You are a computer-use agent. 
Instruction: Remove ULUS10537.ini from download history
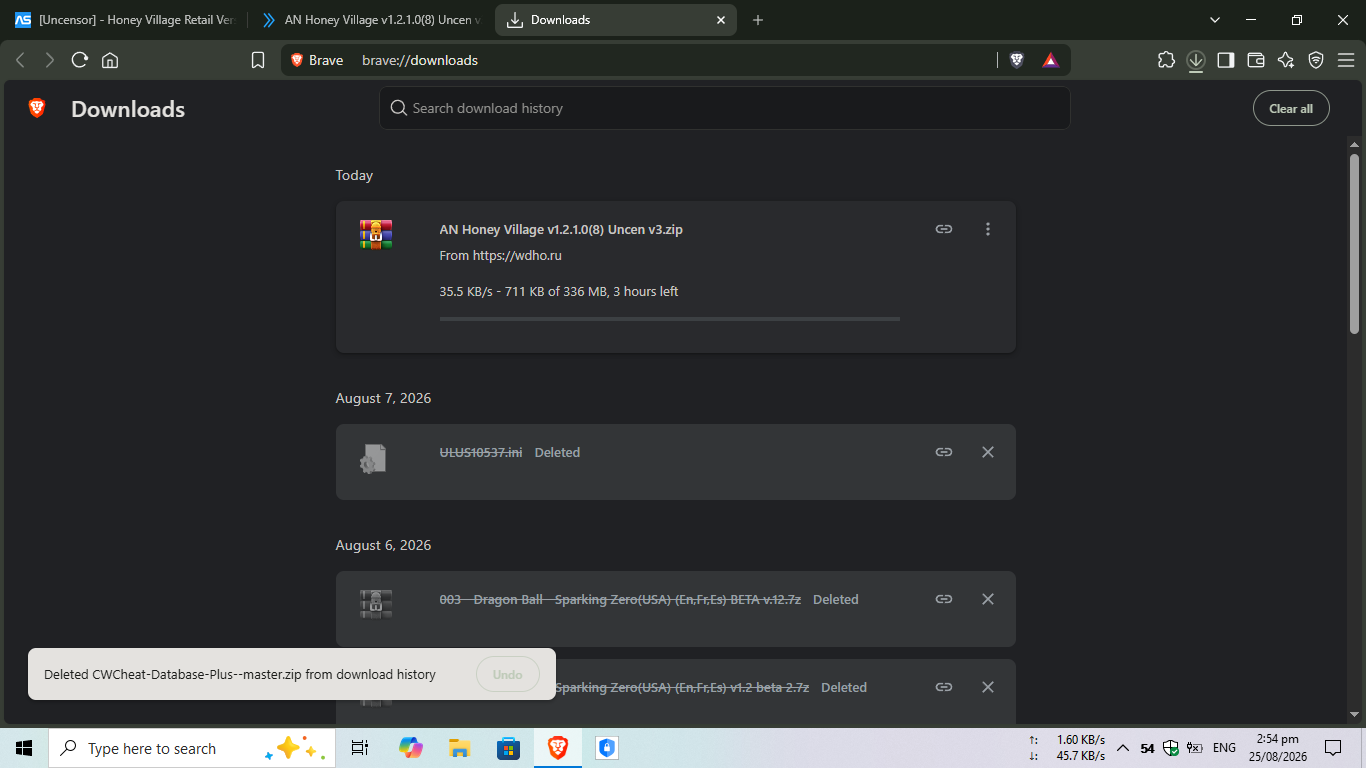tap(988, 452)
